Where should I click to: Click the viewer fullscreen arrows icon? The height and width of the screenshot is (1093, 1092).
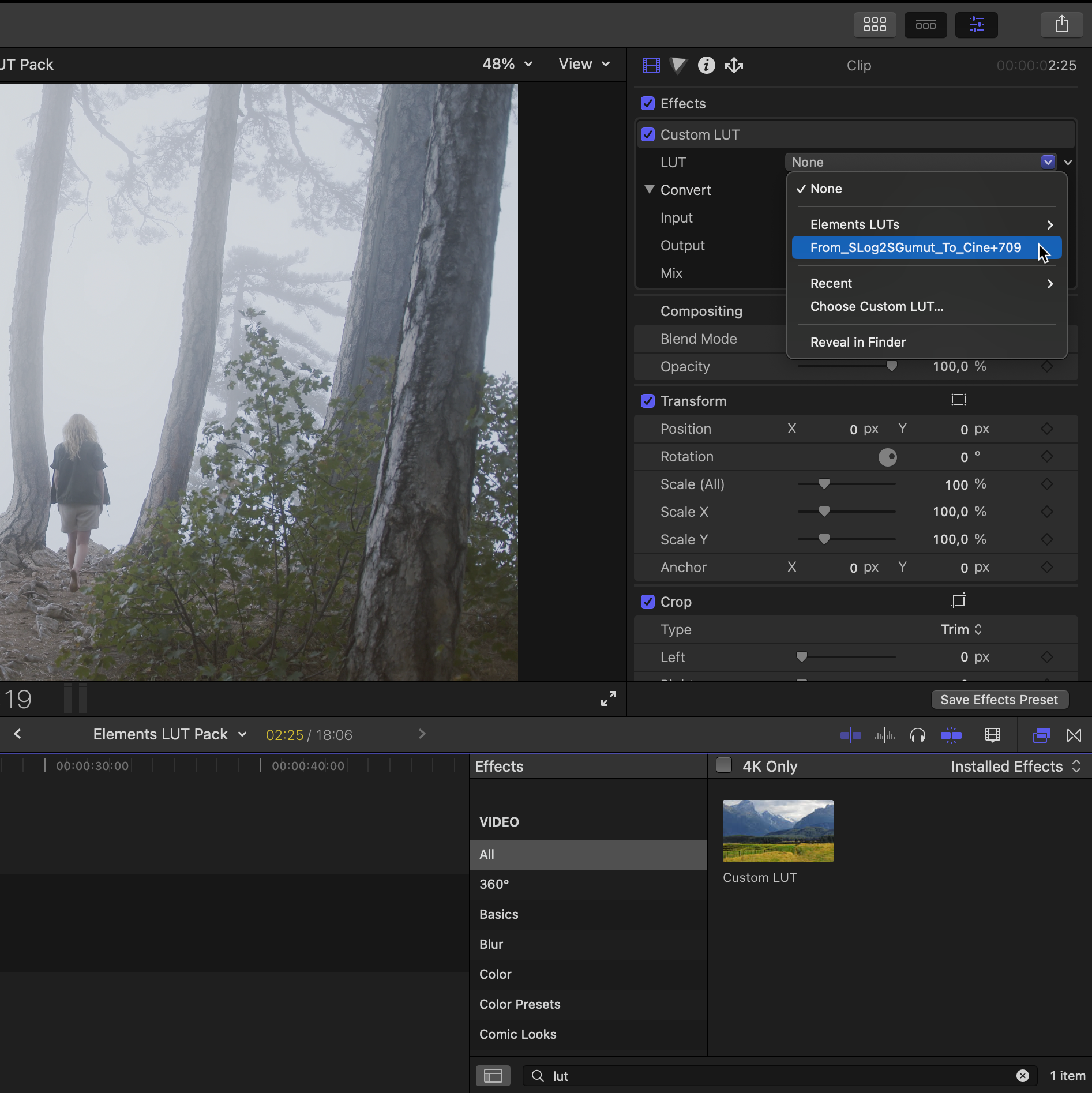tap(608, 698)
